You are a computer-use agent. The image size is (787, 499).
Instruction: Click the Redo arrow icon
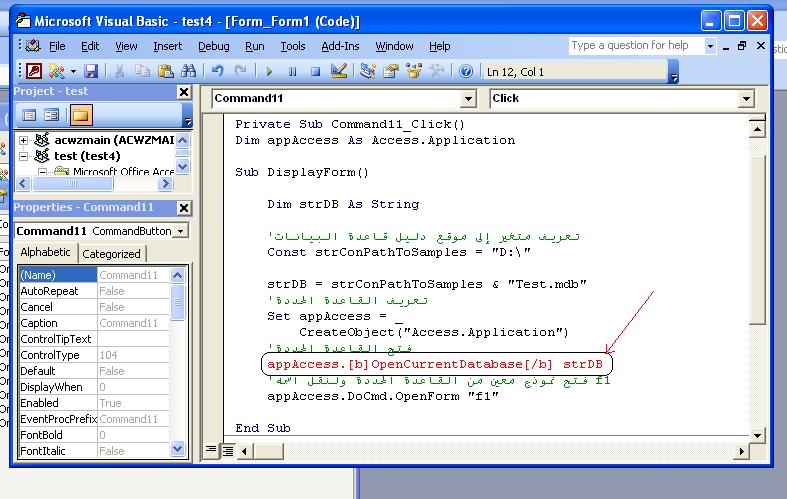point(240,71)
